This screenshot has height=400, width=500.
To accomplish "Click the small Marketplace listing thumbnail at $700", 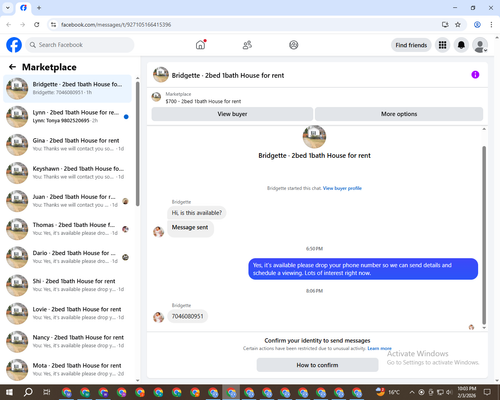I will pyautogui.click(x=156, y=97).
